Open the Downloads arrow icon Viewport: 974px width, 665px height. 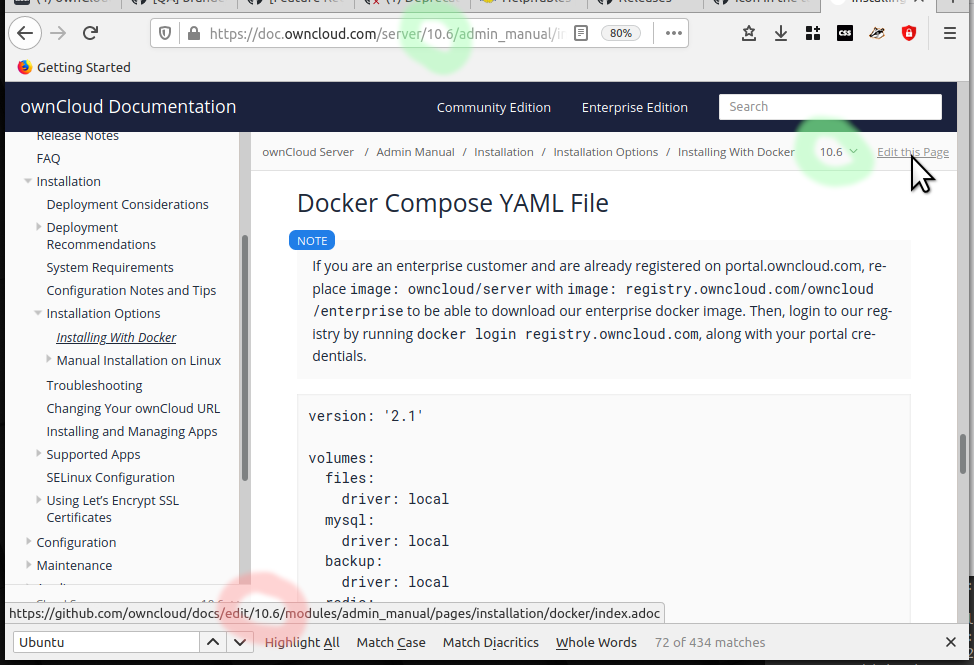click(x=780, y=33)
